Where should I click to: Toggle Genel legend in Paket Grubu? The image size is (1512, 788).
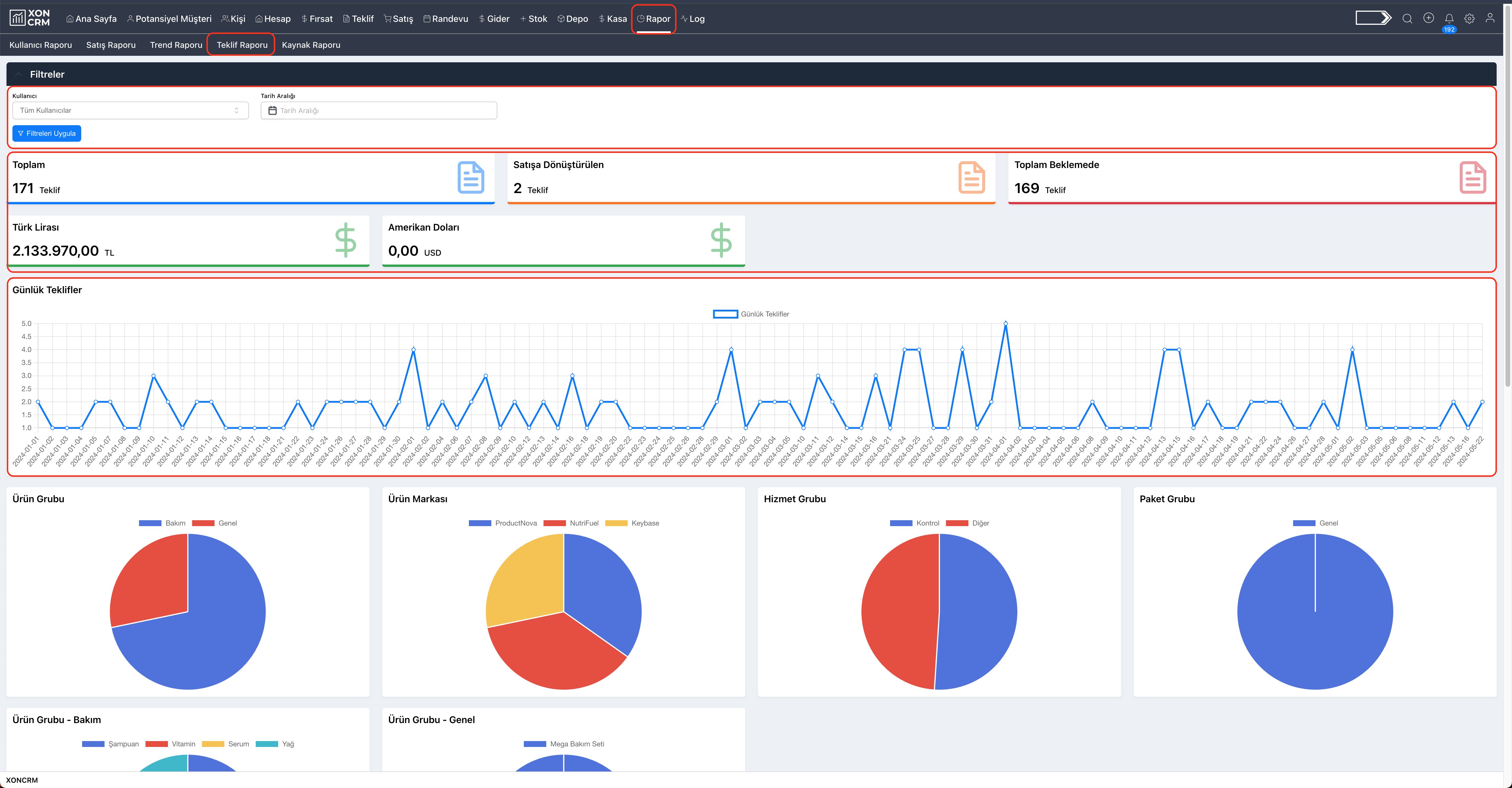pos(1315,523)
